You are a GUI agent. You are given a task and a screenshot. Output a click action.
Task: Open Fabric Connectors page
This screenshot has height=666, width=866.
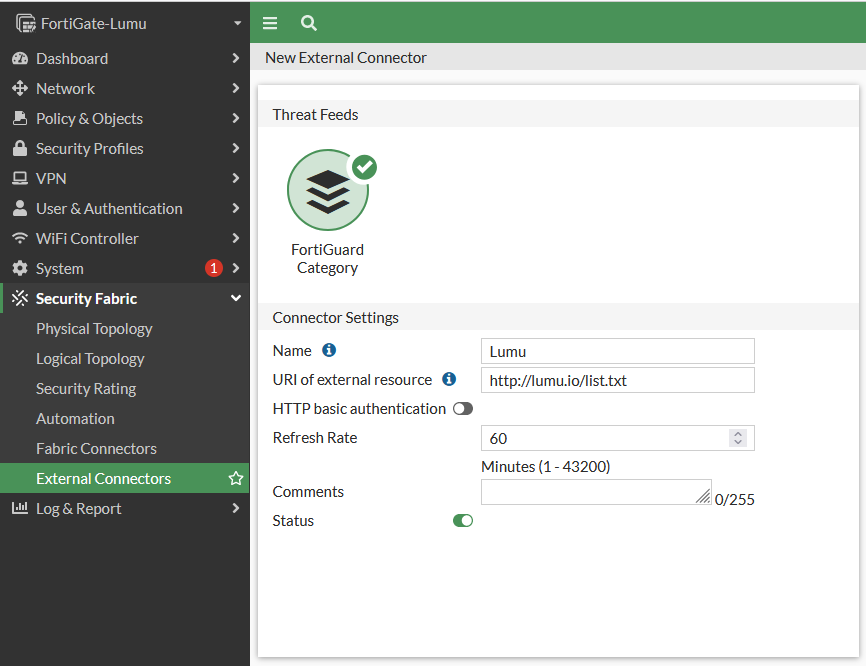96,449
